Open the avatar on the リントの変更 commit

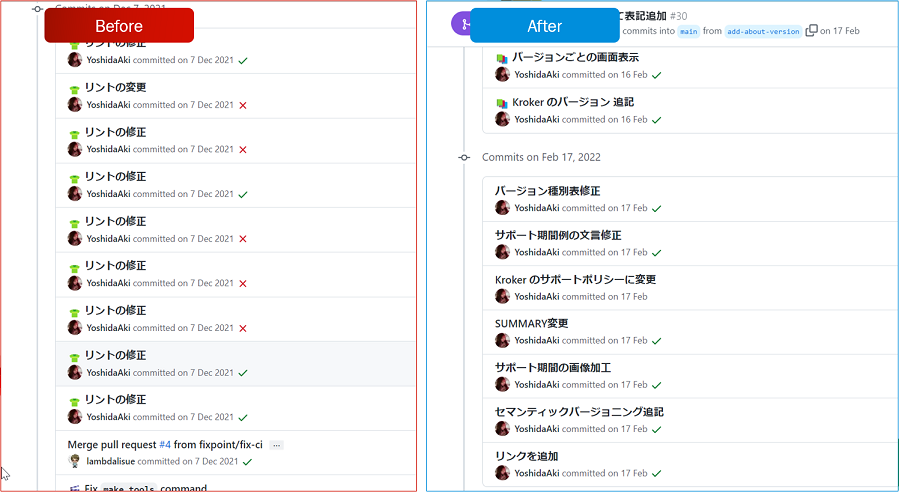(x=75, y=104)
